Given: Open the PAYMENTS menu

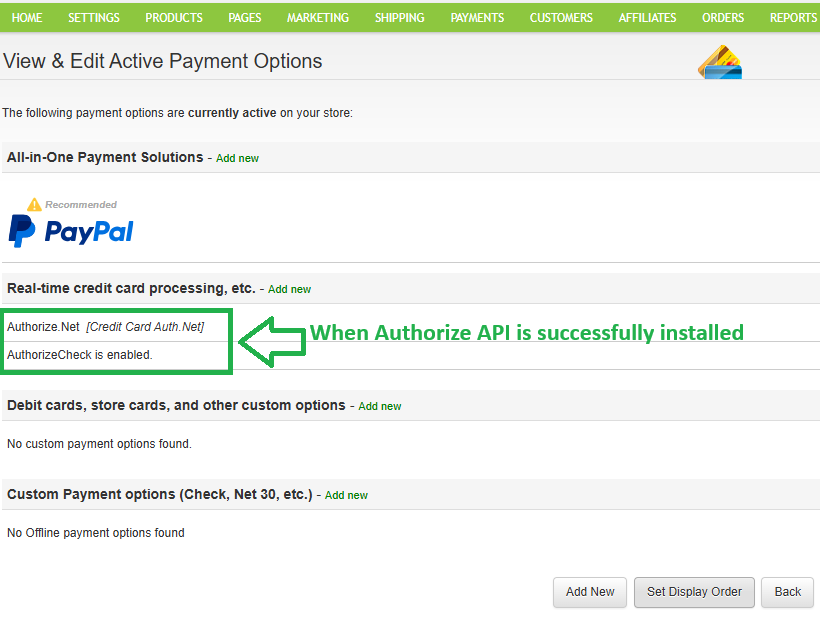Looking at the screenshot, I should tap(477, 17).
